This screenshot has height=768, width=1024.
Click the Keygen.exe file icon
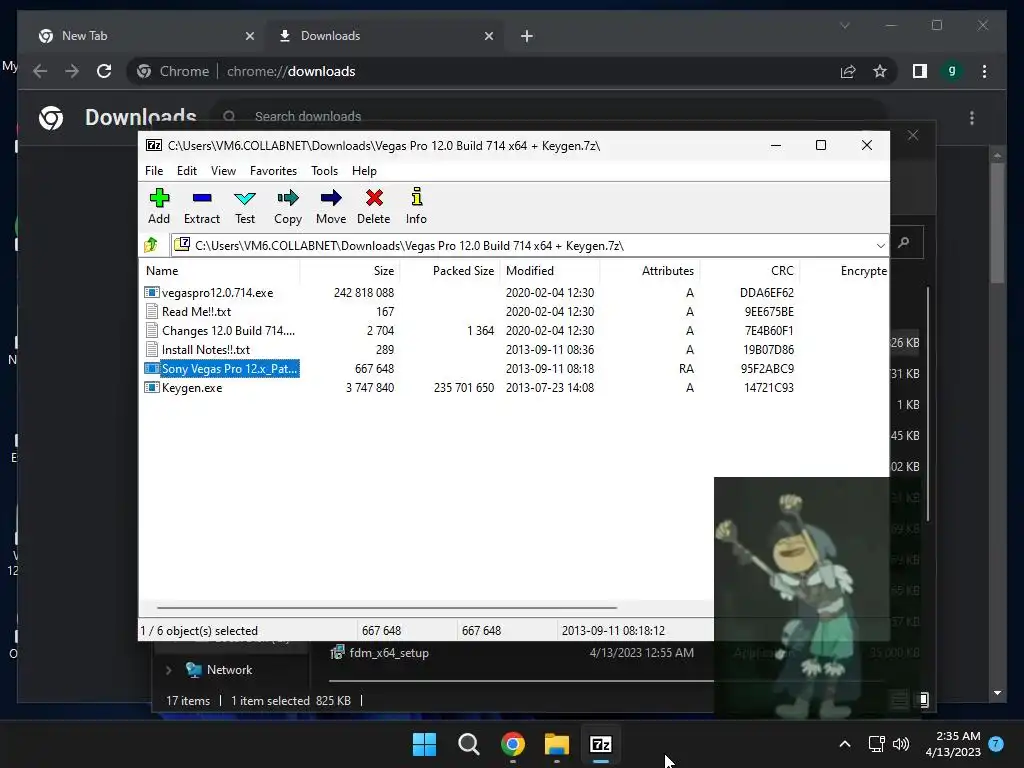152,387
